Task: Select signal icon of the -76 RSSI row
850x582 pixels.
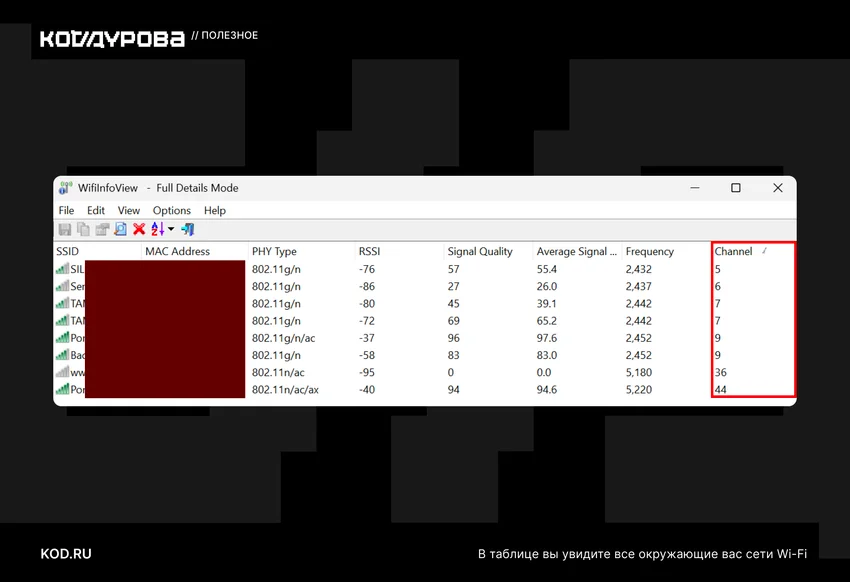Action: (62, 269)
